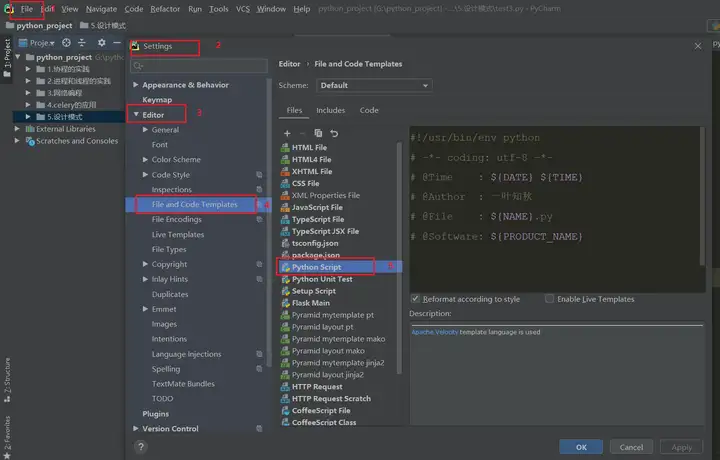Open the File menu
The width and height of the screenshot is (720, 460).
click(x=27, y=9)
